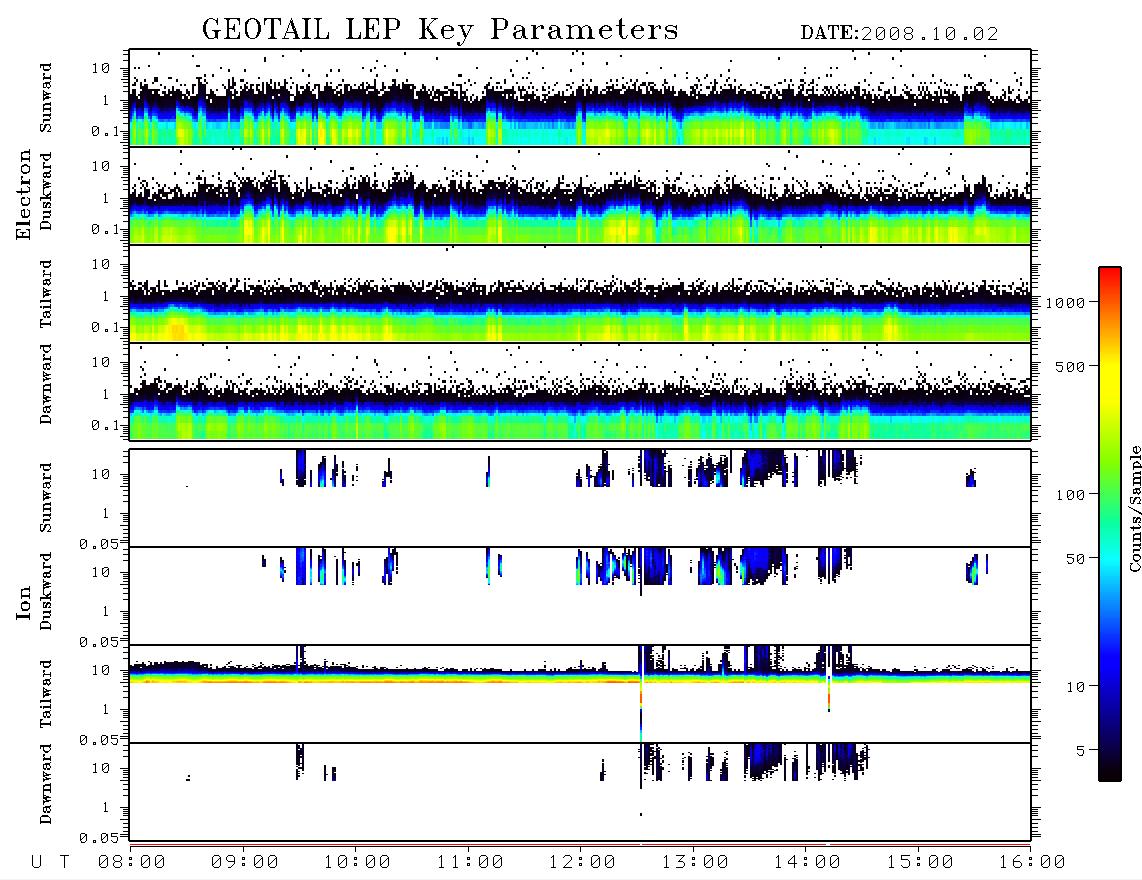Click the "GEOTAIL LEP Key Parameters" title

pos(440,30)
